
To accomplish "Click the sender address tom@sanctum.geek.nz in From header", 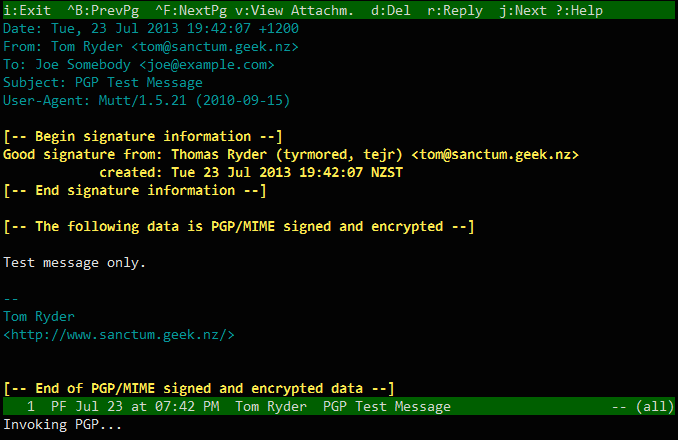I will click(215, 47).
